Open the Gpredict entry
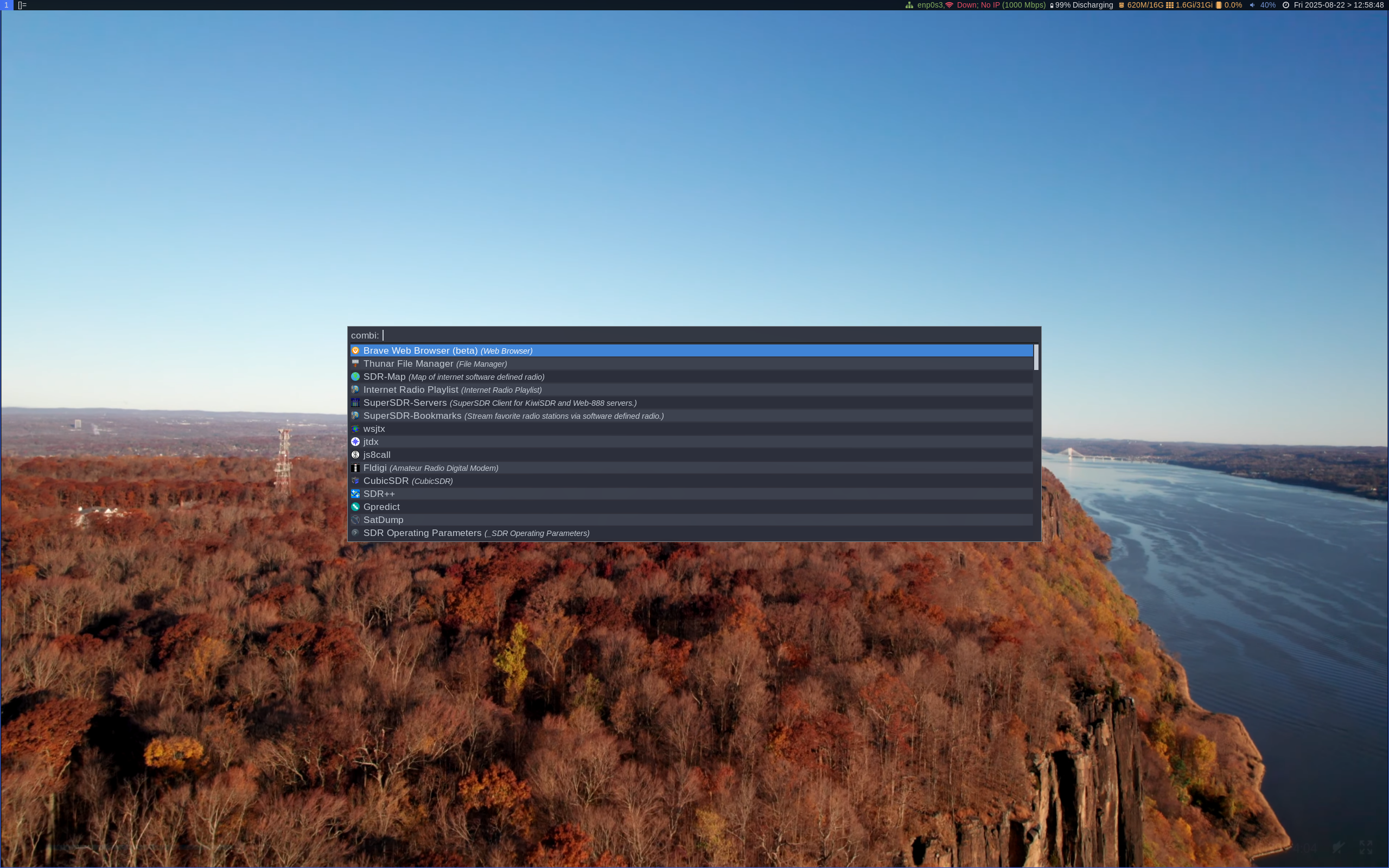 click(691, 507)
